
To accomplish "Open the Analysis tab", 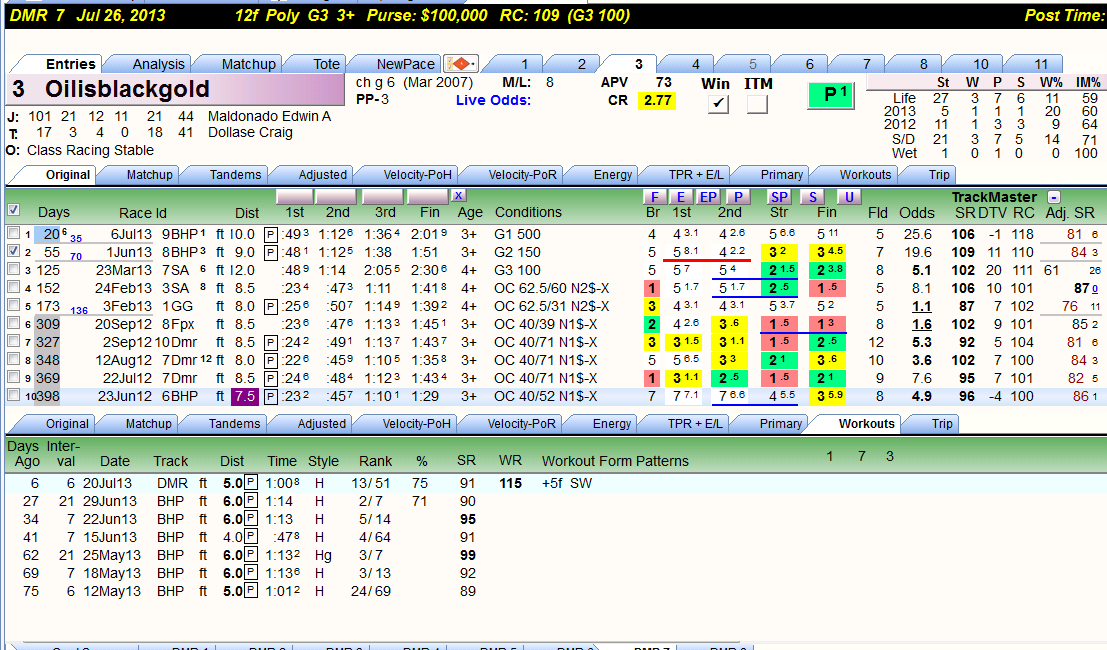I will 158,64.
